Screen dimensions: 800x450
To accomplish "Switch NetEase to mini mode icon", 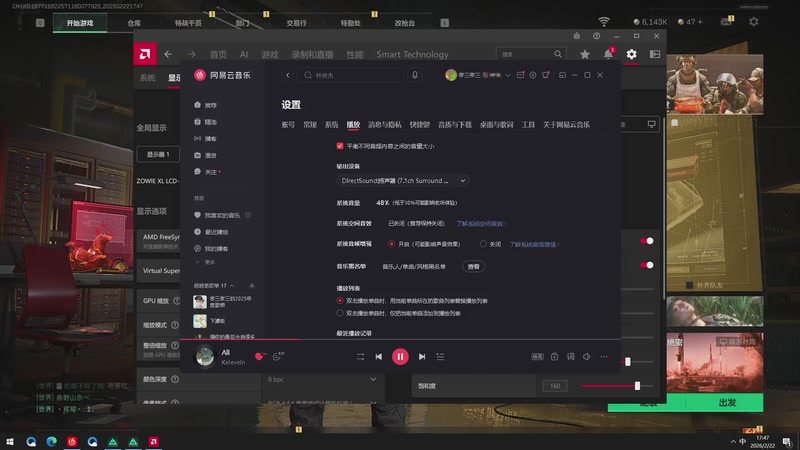I will [562, 75].
